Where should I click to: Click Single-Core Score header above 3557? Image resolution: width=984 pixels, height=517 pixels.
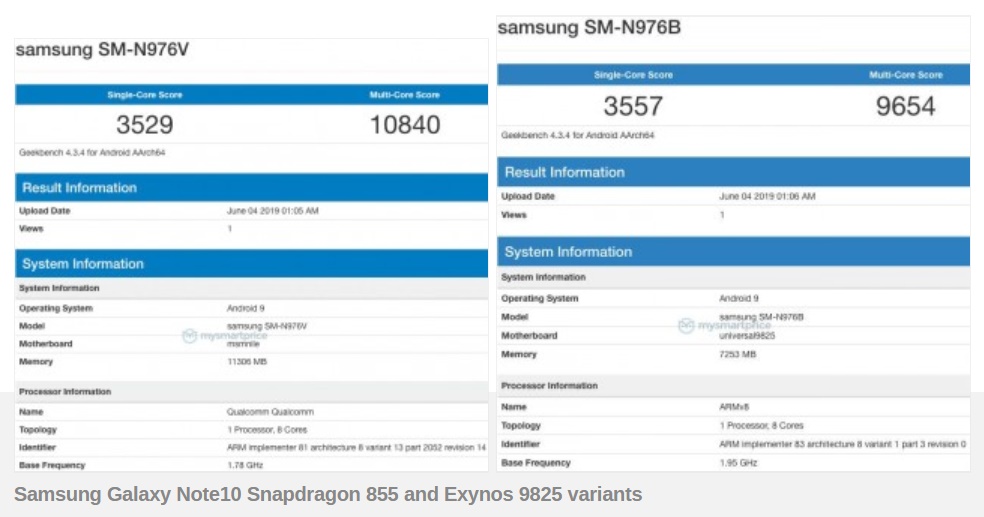[633, 75]
